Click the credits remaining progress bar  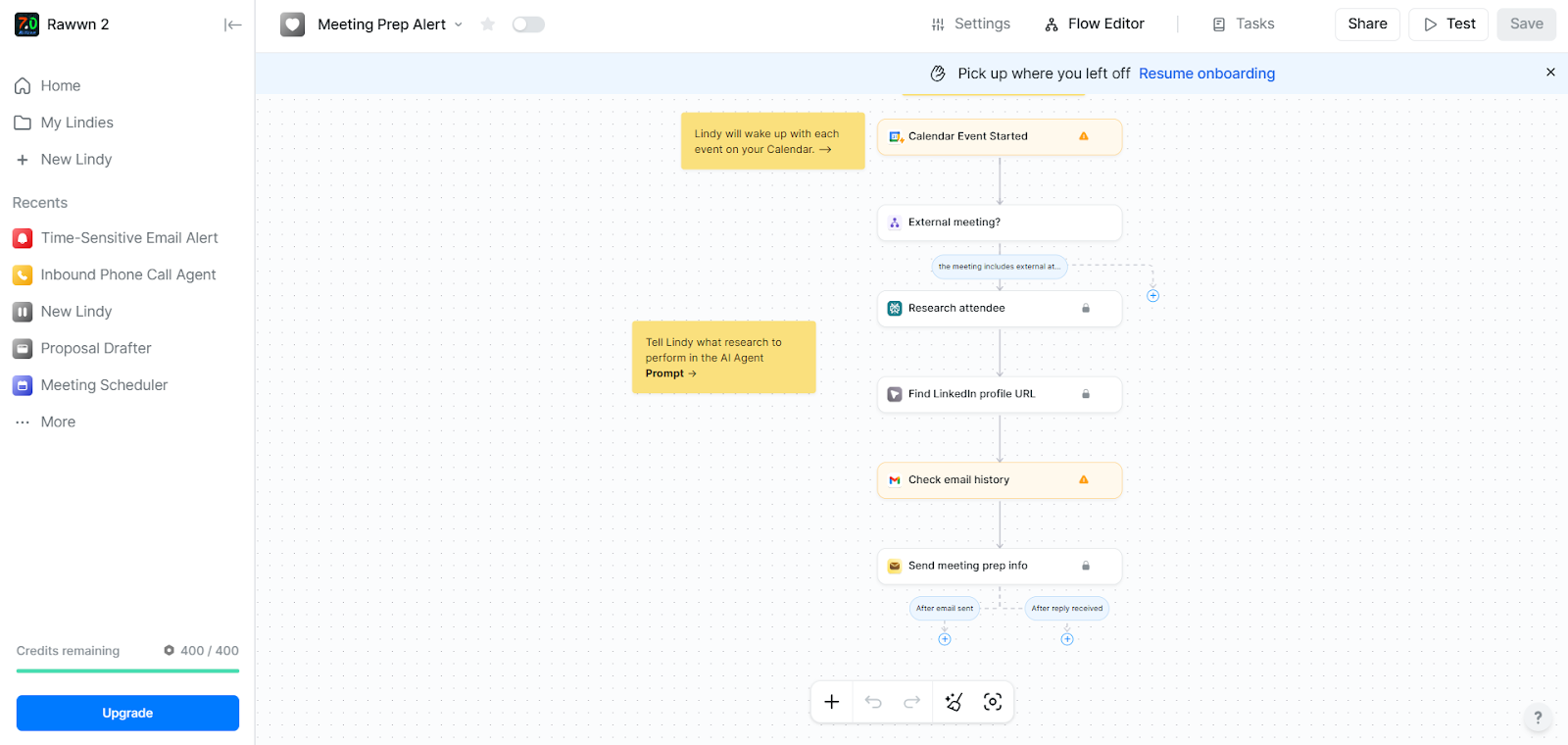127,670
